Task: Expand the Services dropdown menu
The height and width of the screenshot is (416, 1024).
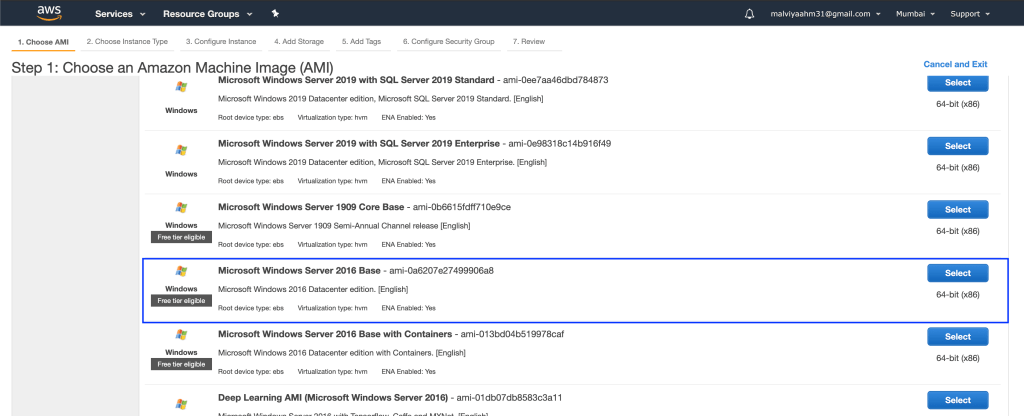Action: [120, 14]
